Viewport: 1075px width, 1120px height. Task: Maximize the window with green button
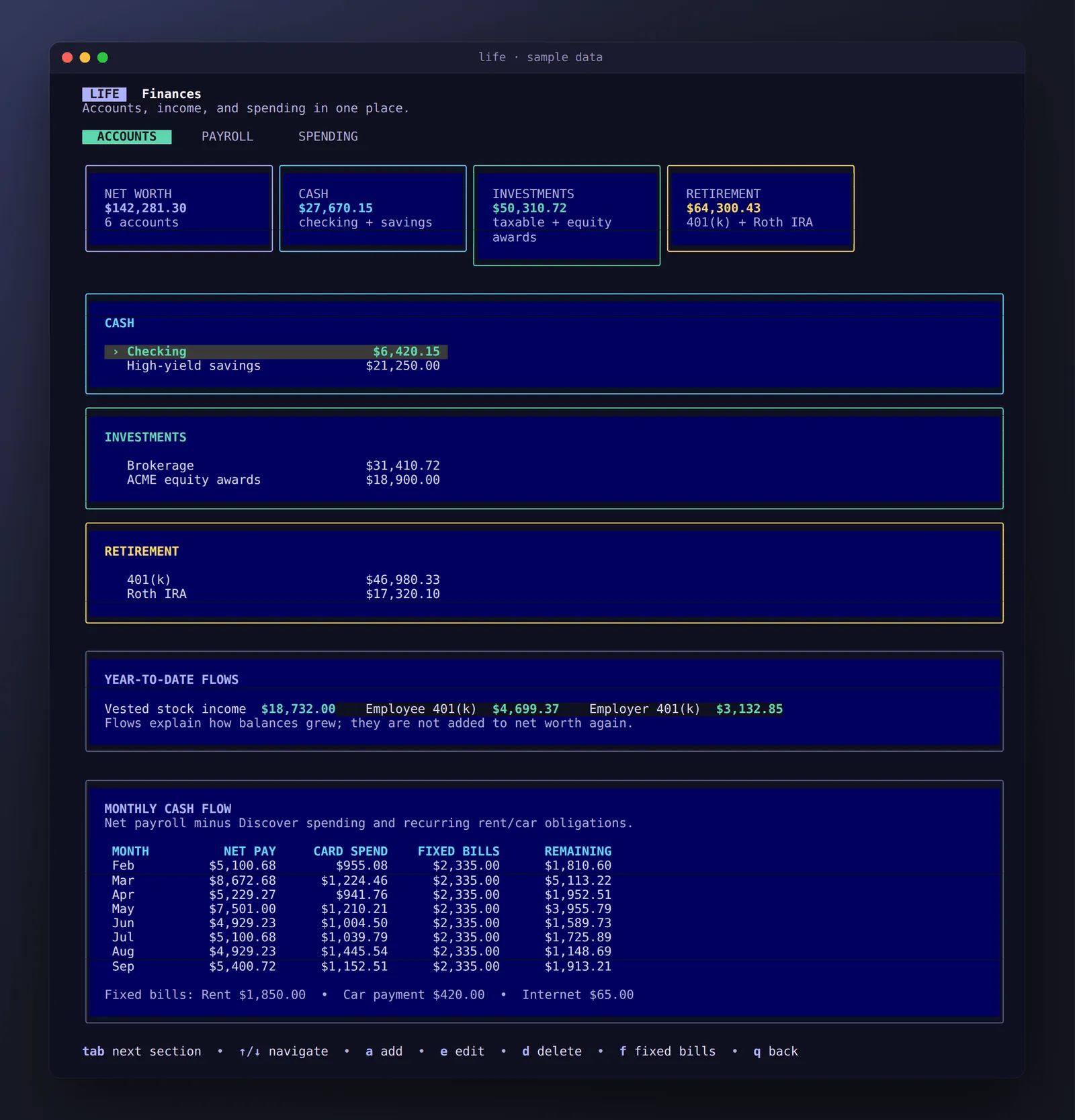click(x=103, y=58)
